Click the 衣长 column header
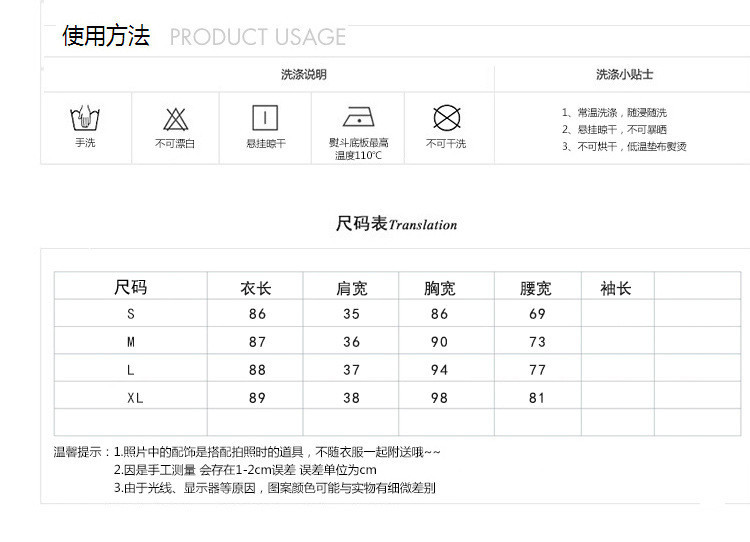This screenshot has height=542, width=750. click(256, 288)
